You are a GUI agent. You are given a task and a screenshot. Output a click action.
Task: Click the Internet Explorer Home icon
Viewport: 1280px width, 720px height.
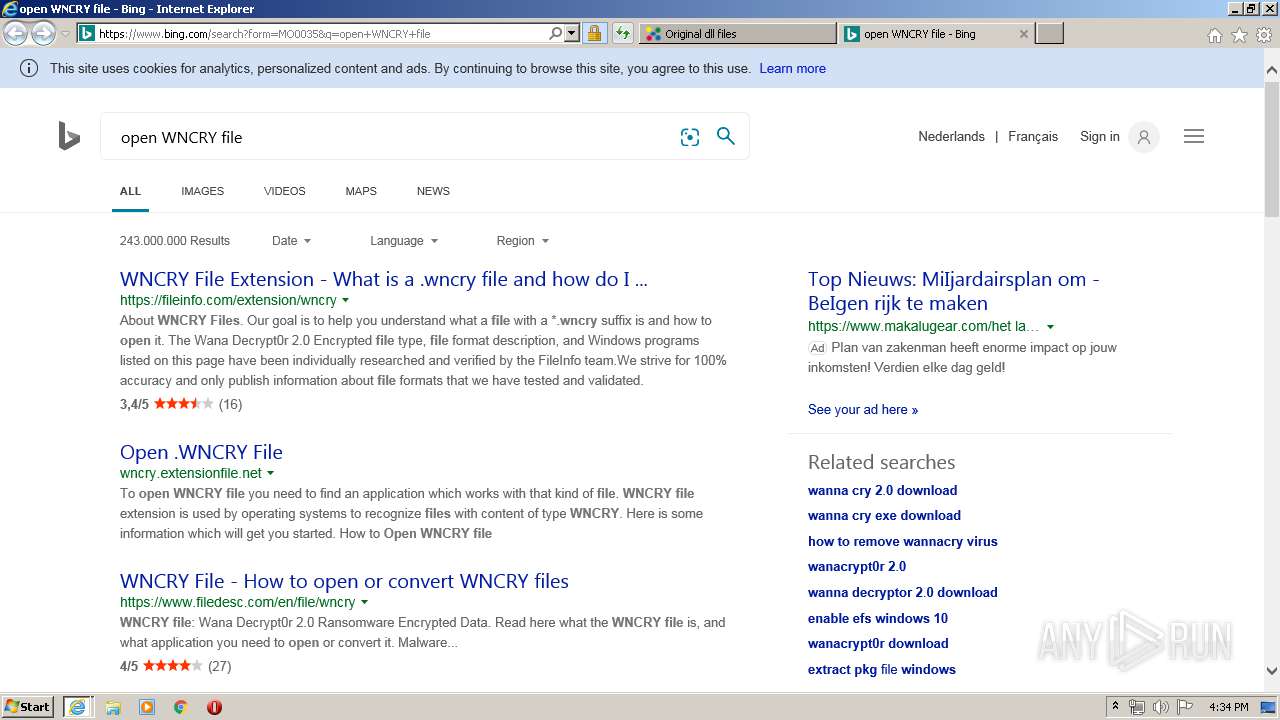pyautogui.click(x=1214, y=35)
